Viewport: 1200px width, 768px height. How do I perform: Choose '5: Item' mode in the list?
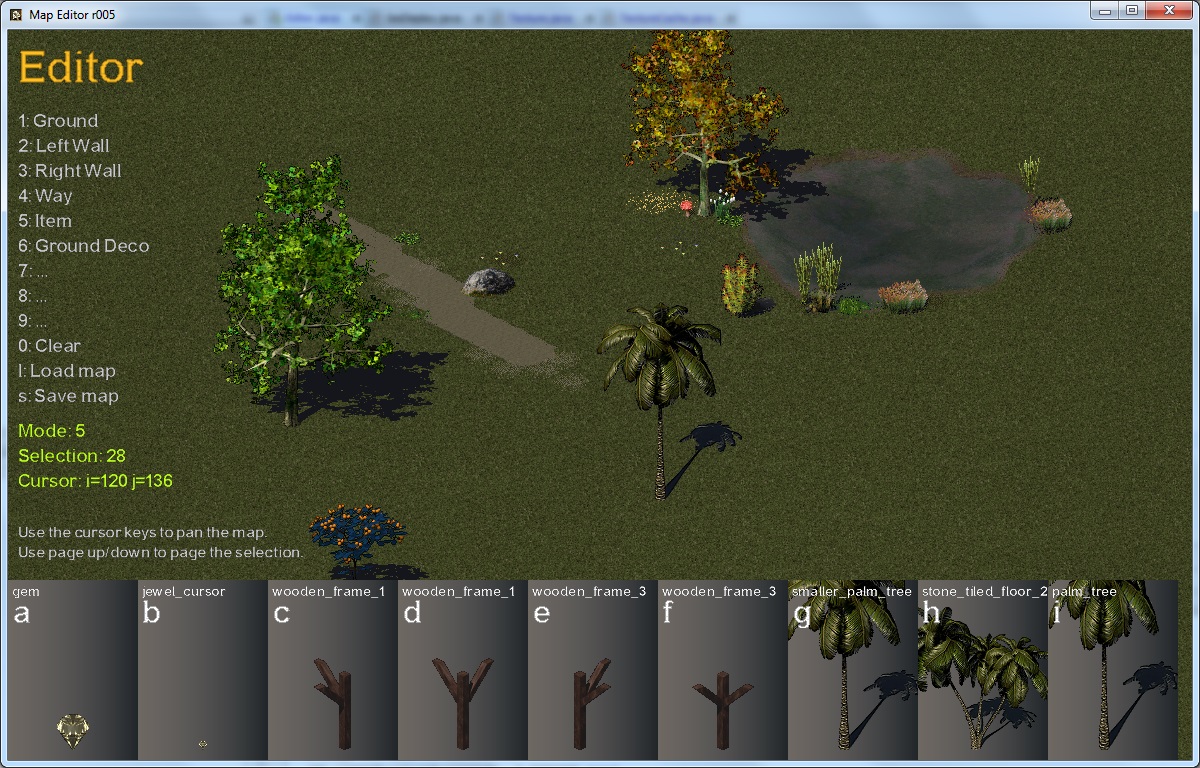[x=45, y=221]
